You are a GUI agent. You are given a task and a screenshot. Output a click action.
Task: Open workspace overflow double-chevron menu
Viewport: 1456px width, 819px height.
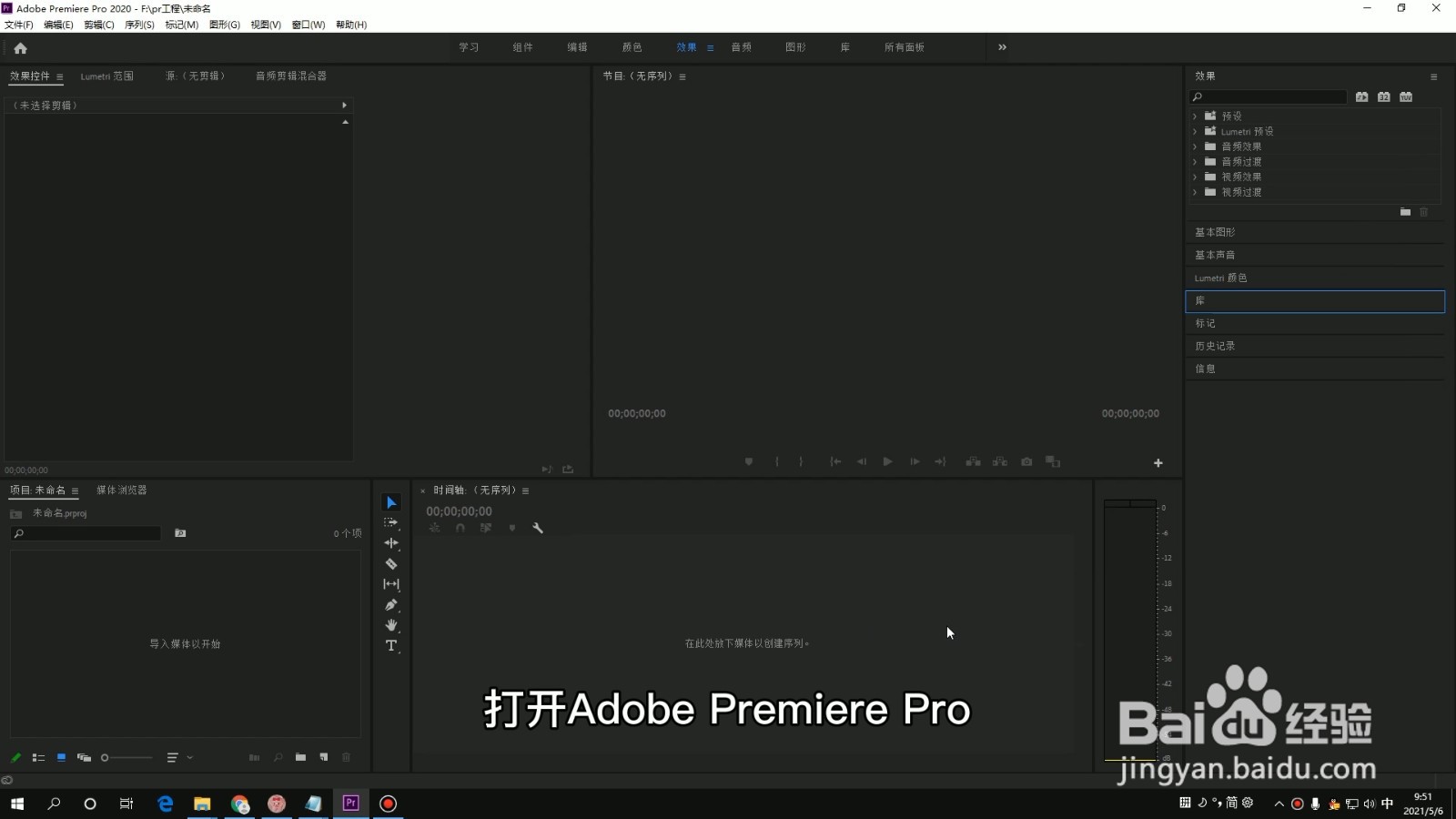click(x=1002, y=47)
